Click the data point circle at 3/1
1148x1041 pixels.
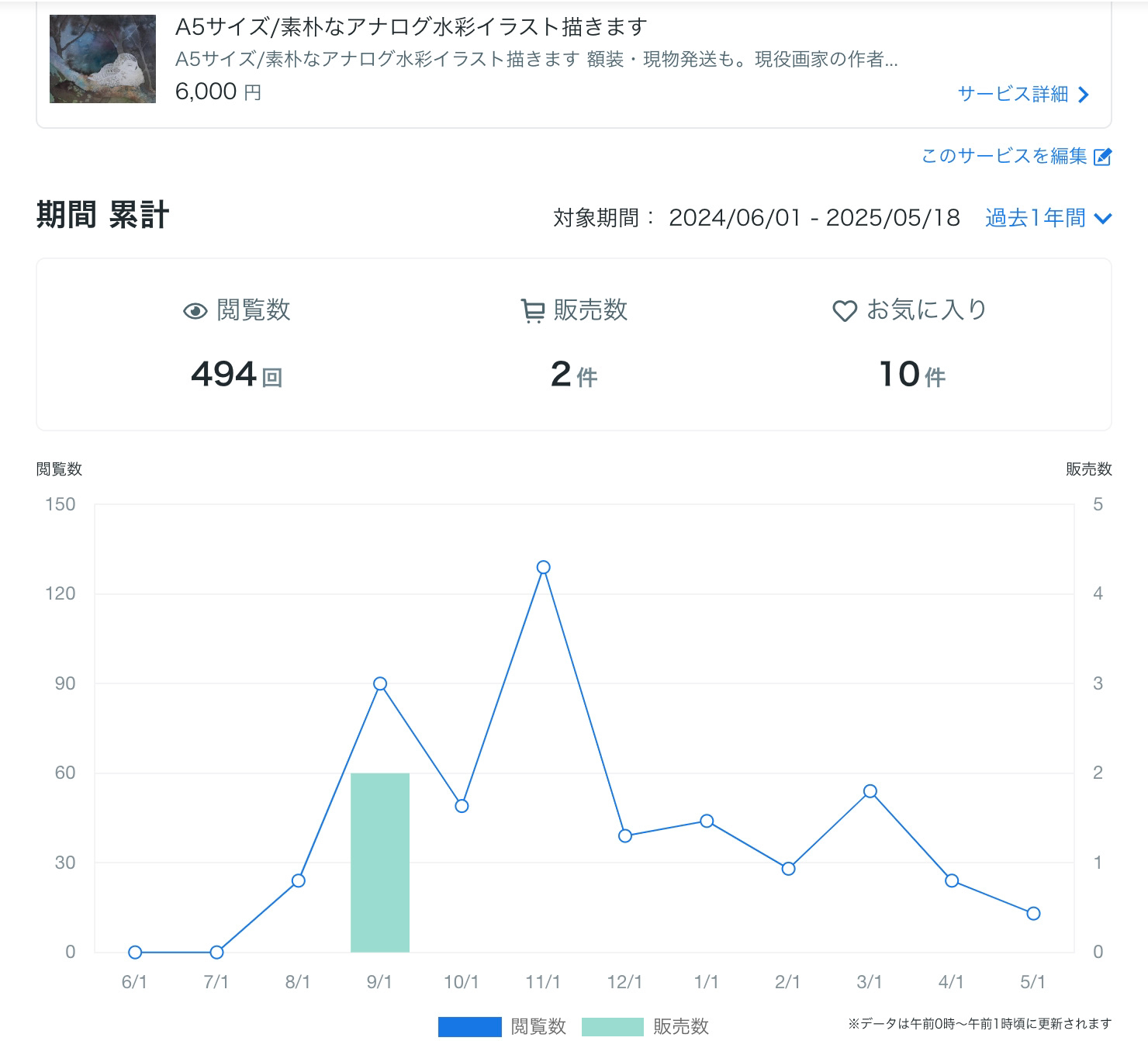[870, 791]
